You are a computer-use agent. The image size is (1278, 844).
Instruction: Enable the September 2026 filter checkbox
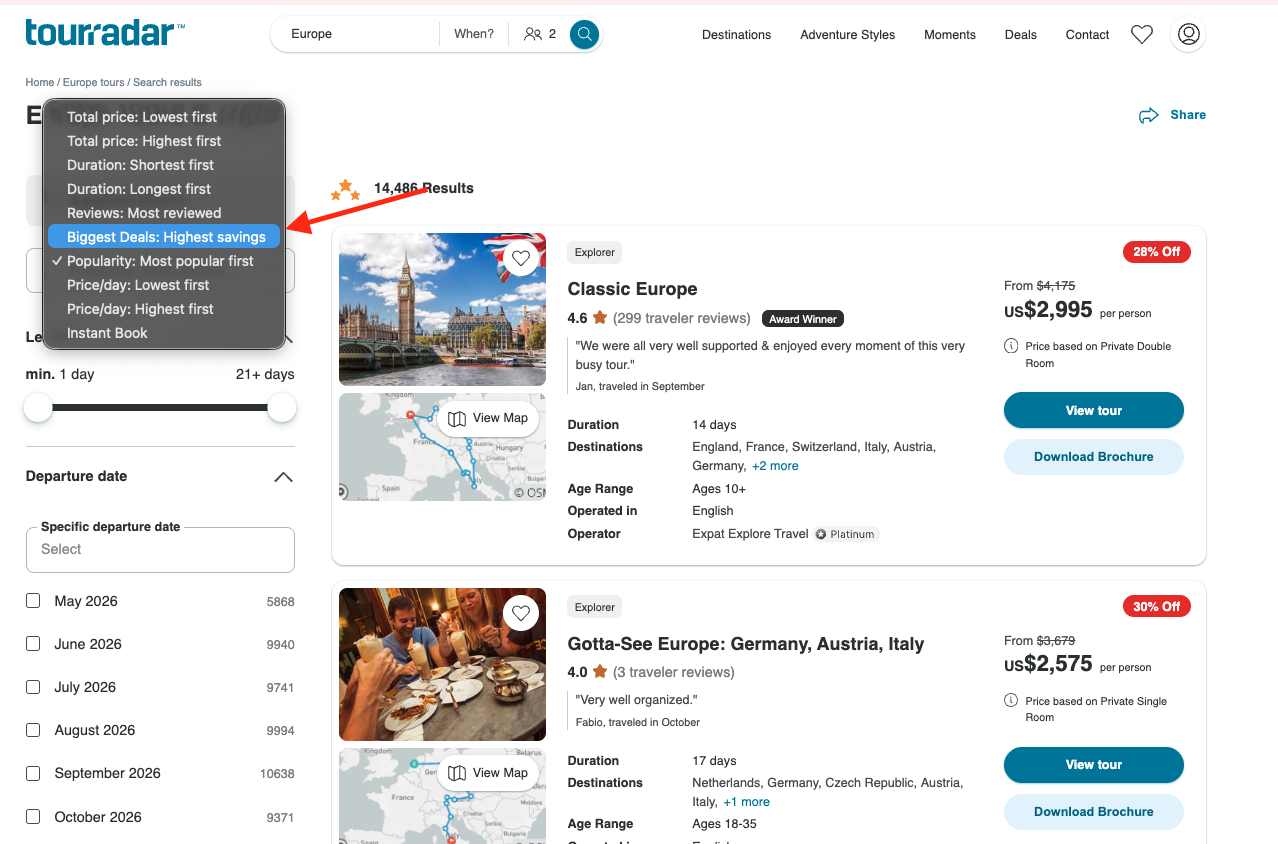(x=33, y=773)
